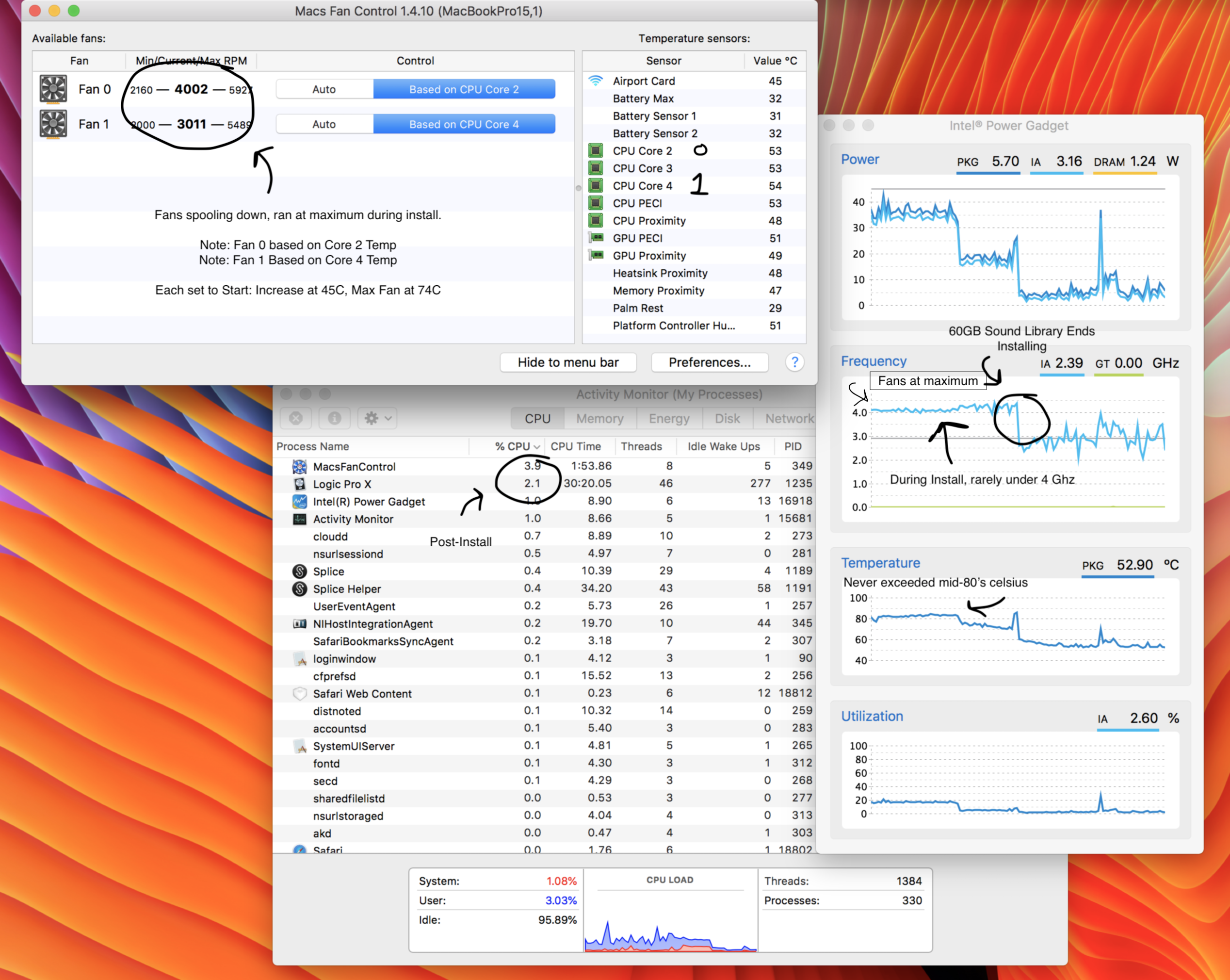This screenshot has height=980, width=1230.
Task: Click Activity Monitor's inspect info icon
Action: pos(334,418)
